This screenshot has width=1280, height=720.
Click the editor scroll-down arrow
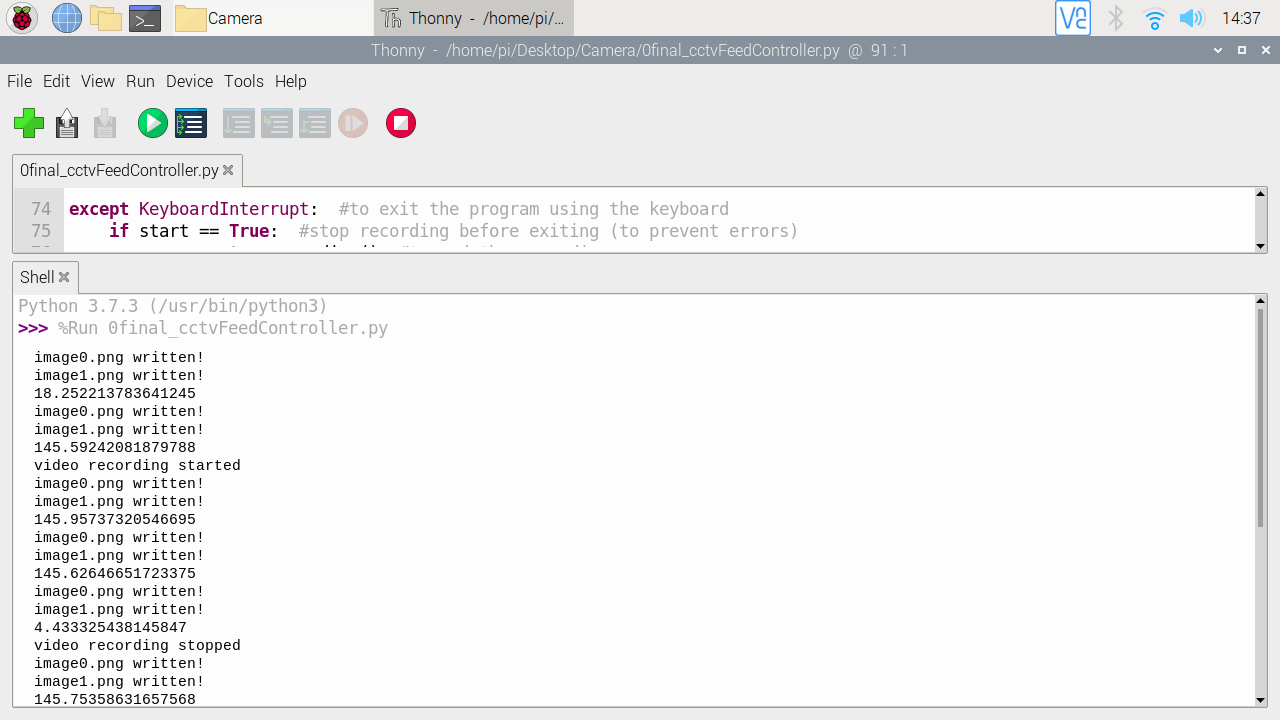[1261, 246]
